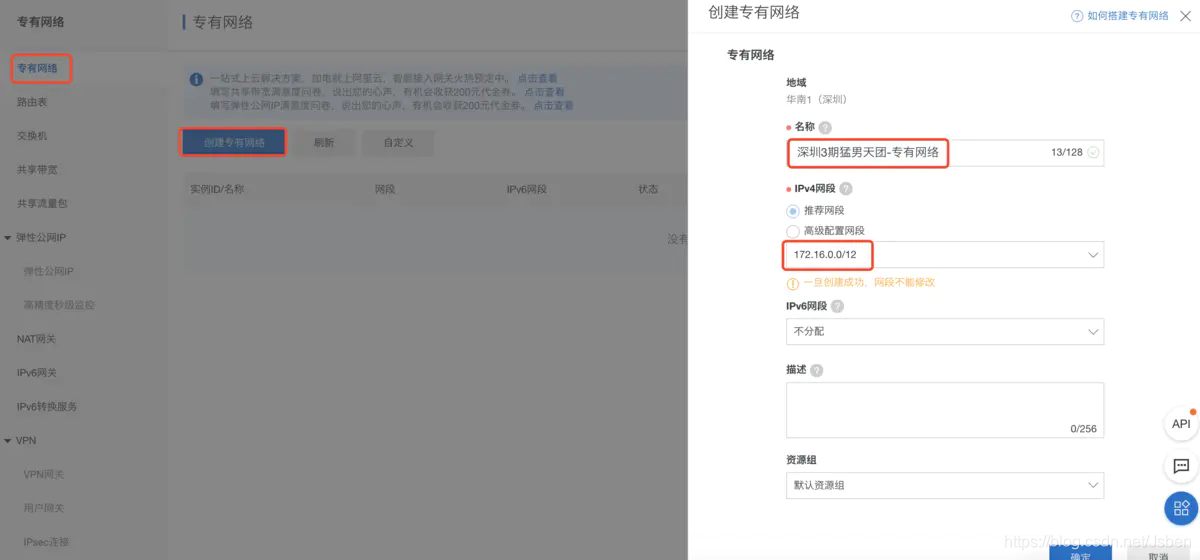Open 路由表 in the sidebar
The image size is (1200, 560).
tap(32, 102)
